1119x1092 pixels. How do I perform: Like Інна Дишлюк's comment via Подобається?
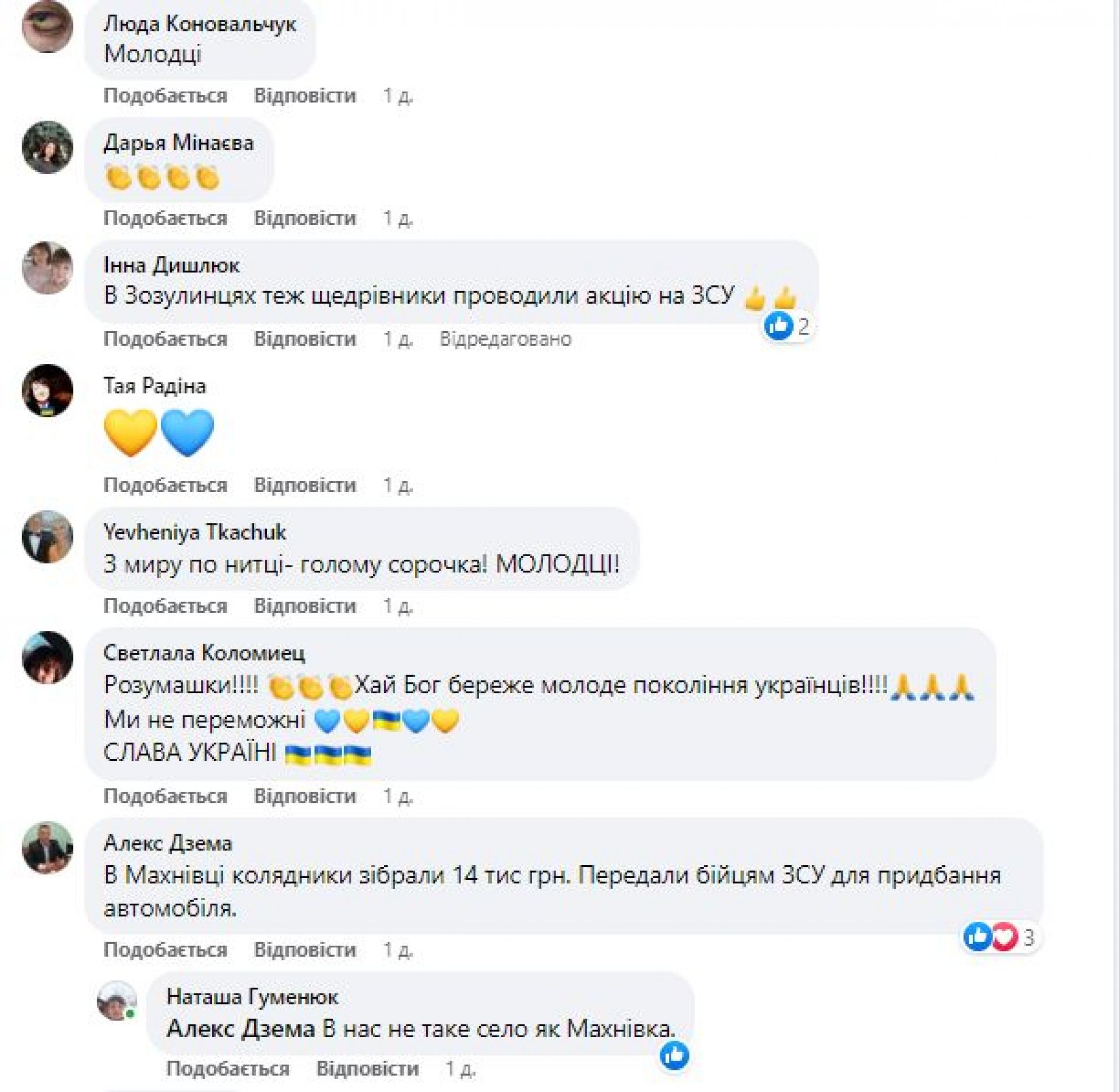pyautogui.click(x=165, y=339)
